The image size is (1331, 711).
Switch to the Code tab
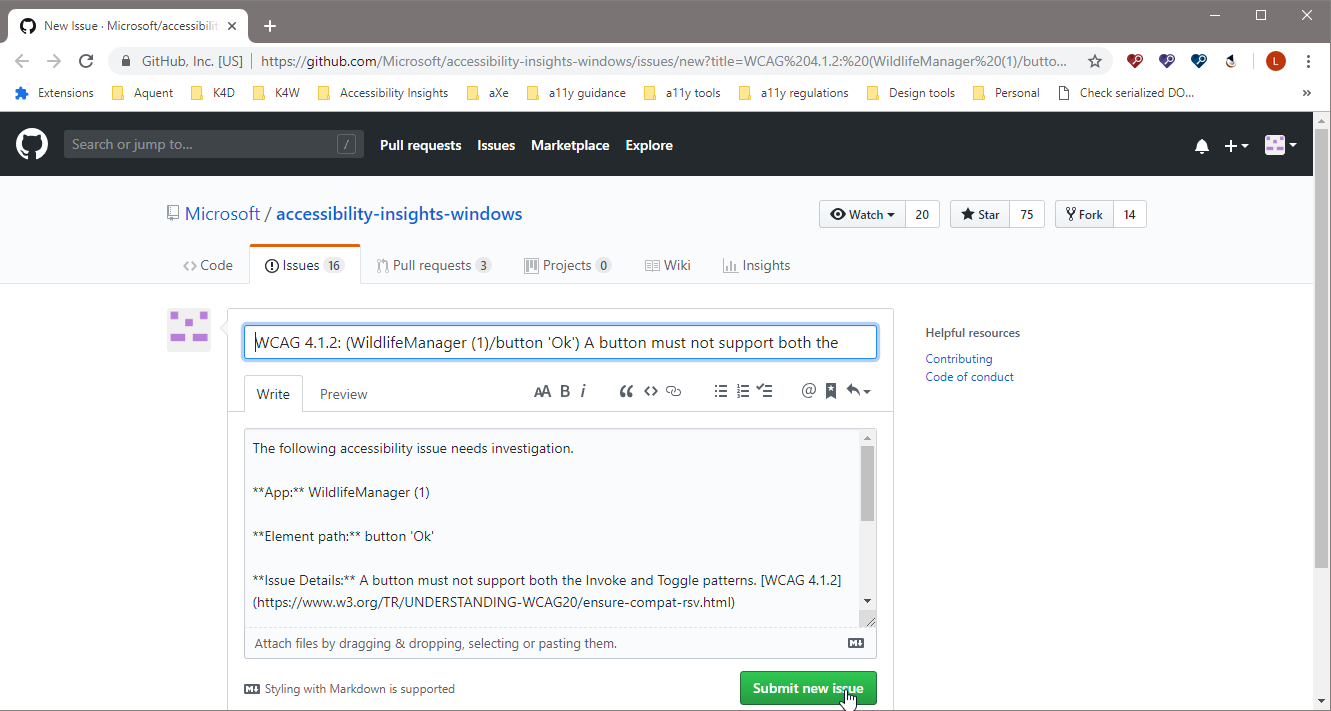pos(208,265)
